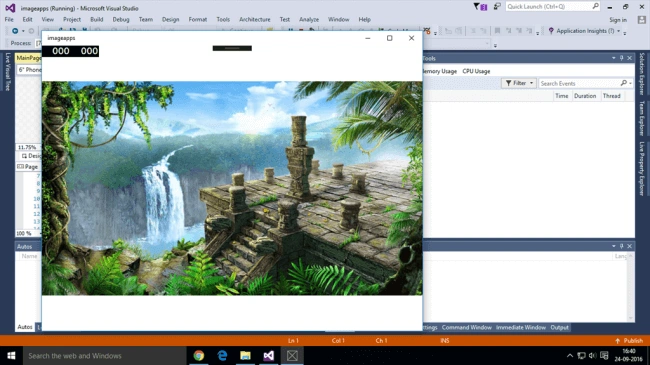This screenshot has width=650, height=365.
Task: Open the Filter dropdown in Diagnostic Tools
Action: pos(519,83)
